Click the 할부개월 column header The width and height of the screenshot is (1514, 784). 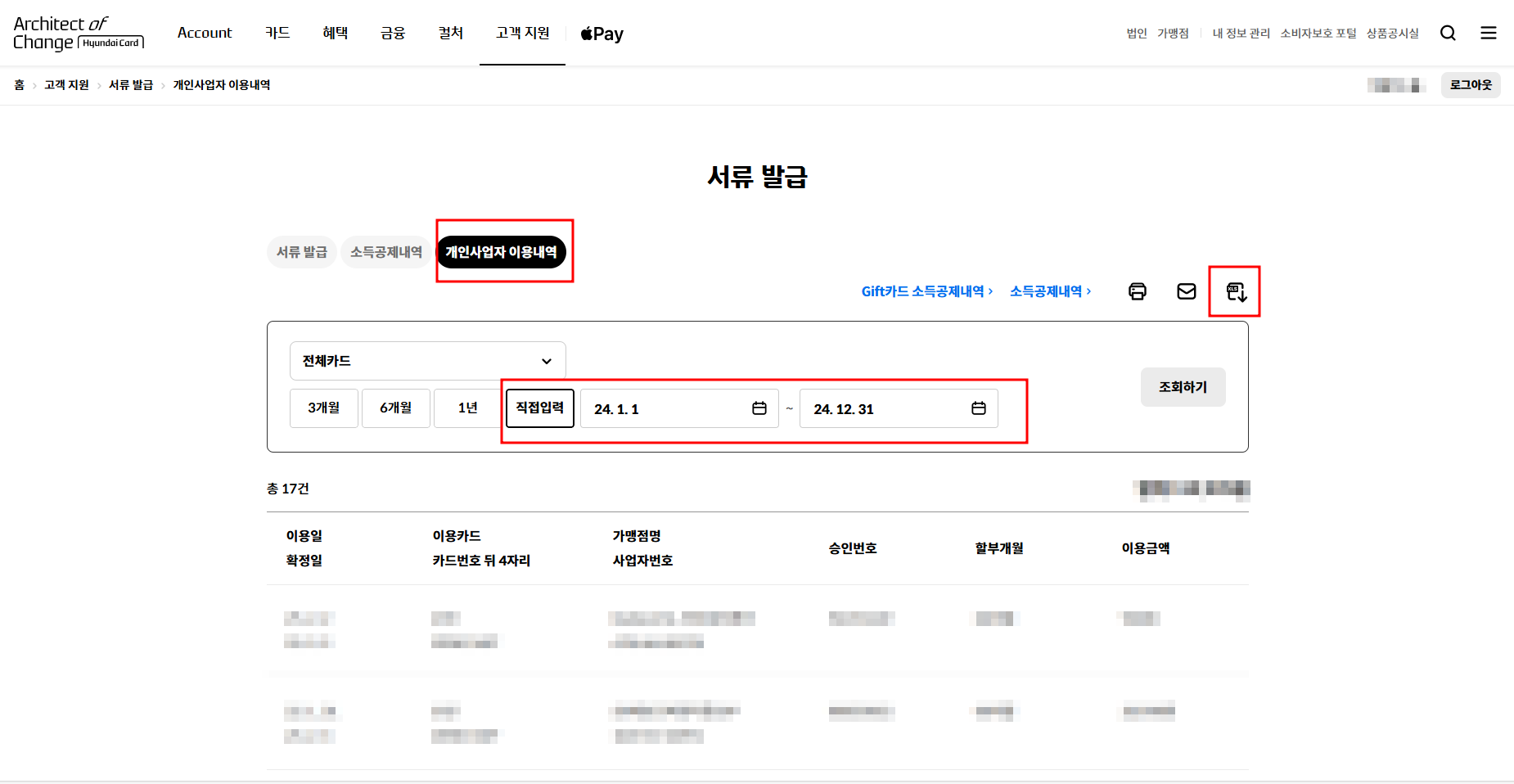click(x=999, y=548)
